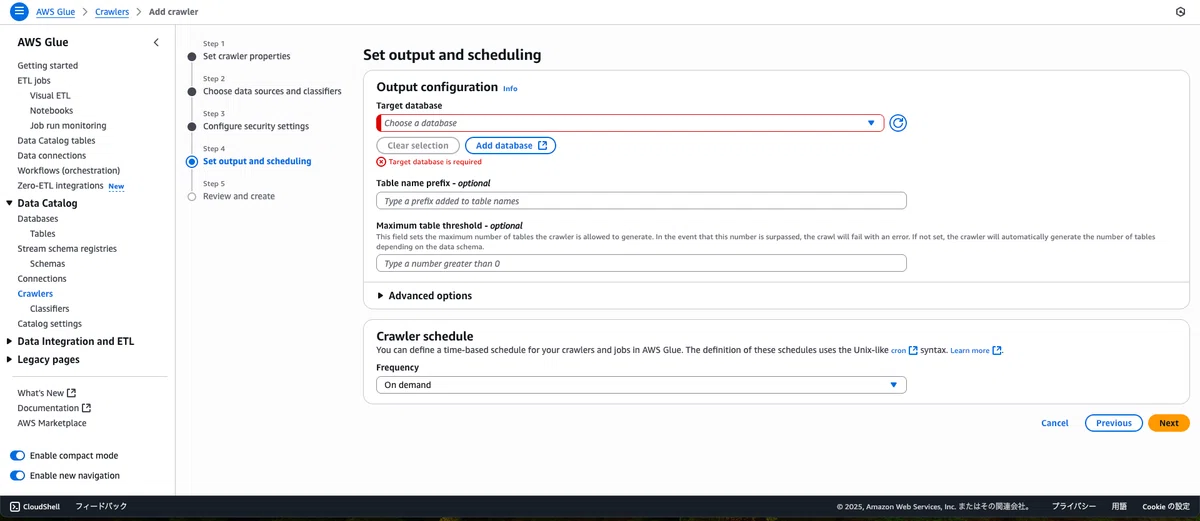Open Zero-ETL integrations in sidebar
The height and width of the screenshot is (521, 1200).
(x=60, y=186)
